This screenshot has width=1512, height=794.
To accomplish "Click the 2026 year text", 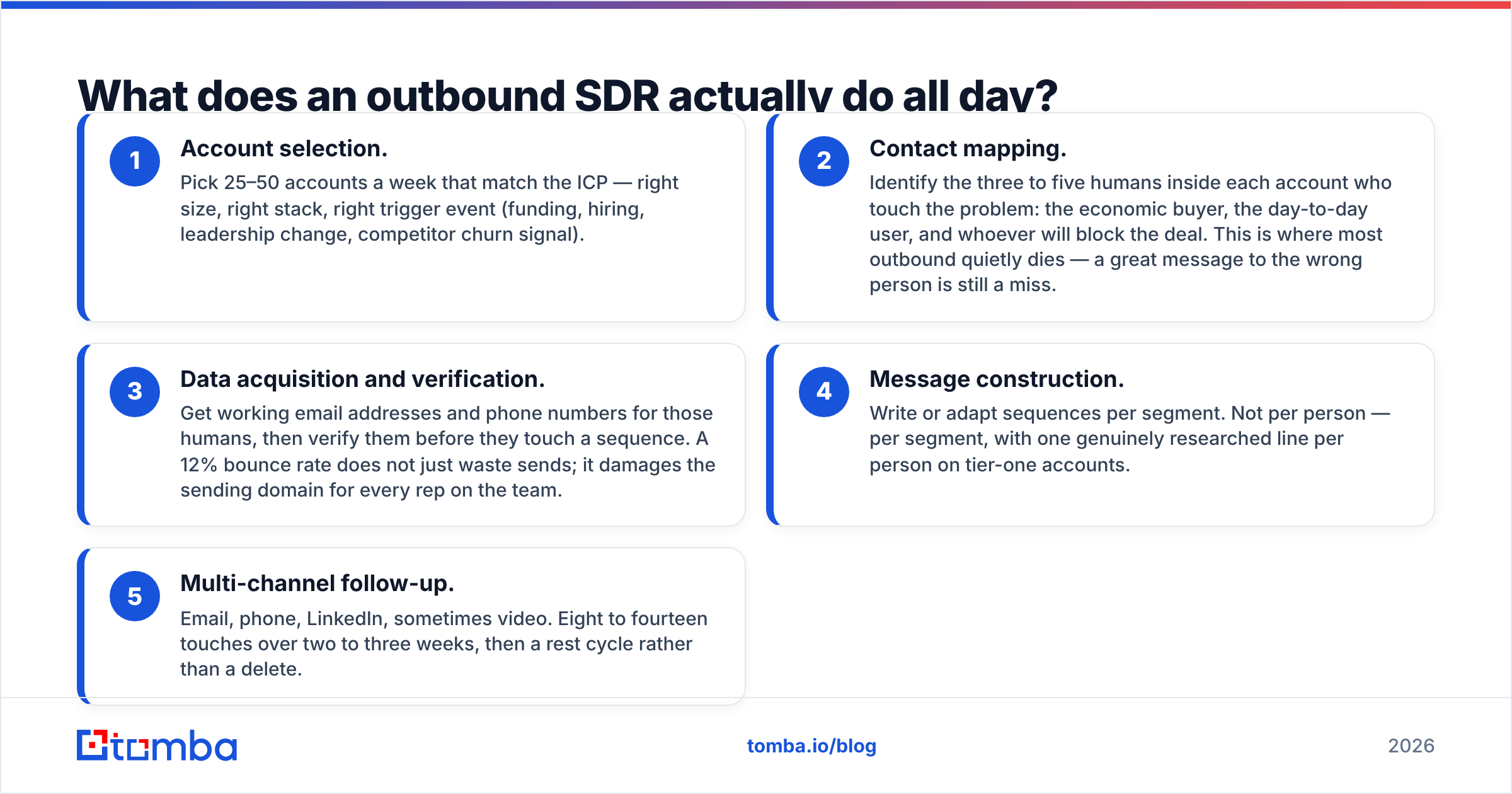I will click(1411, 746).
